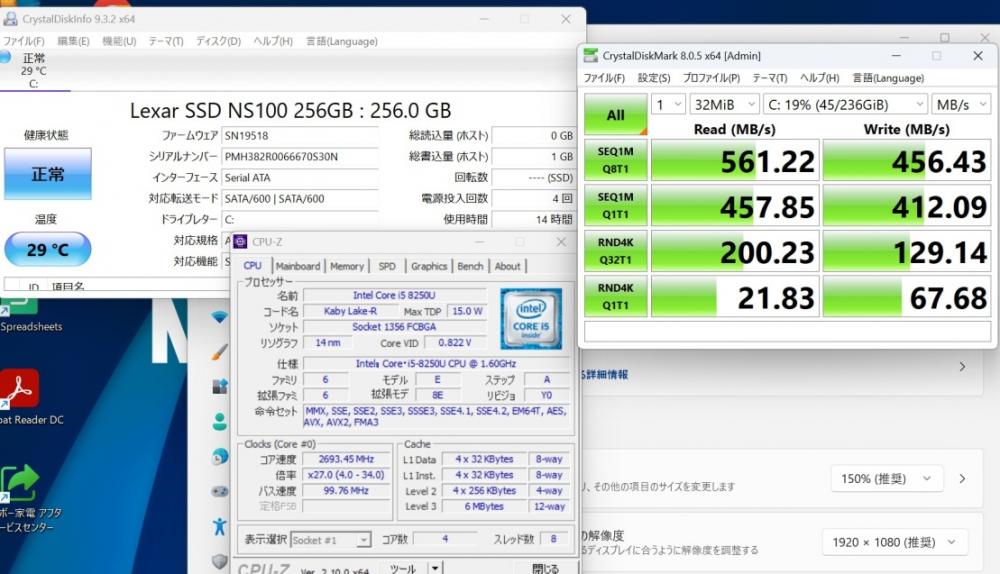
Task: Open the Socket #1 selection dropdown
Action: coord(330,540)
